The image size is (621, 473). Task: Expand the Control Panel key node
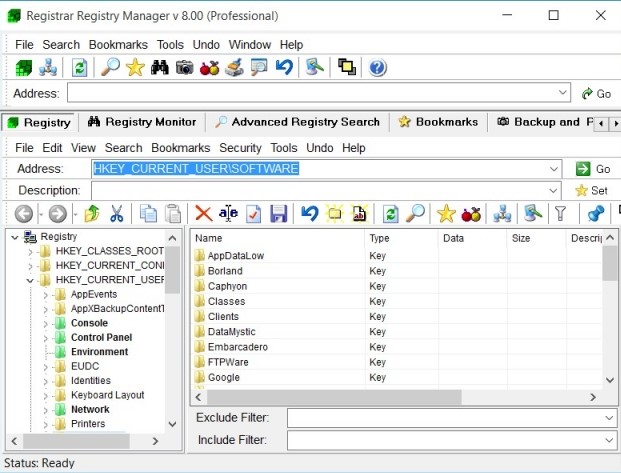(45, 338)
